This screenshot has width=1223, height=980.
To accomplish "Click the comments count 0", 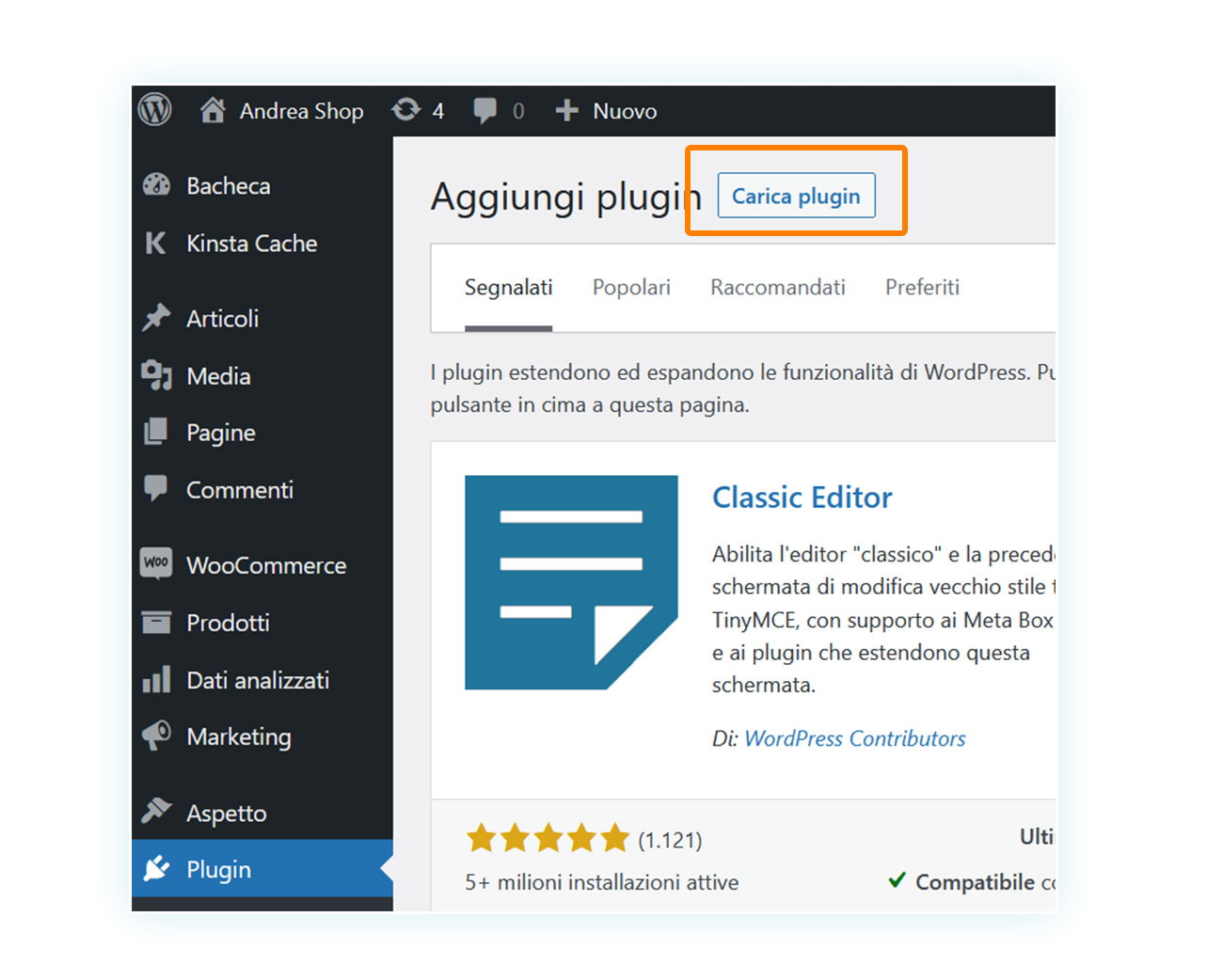I will click(518, 111).
